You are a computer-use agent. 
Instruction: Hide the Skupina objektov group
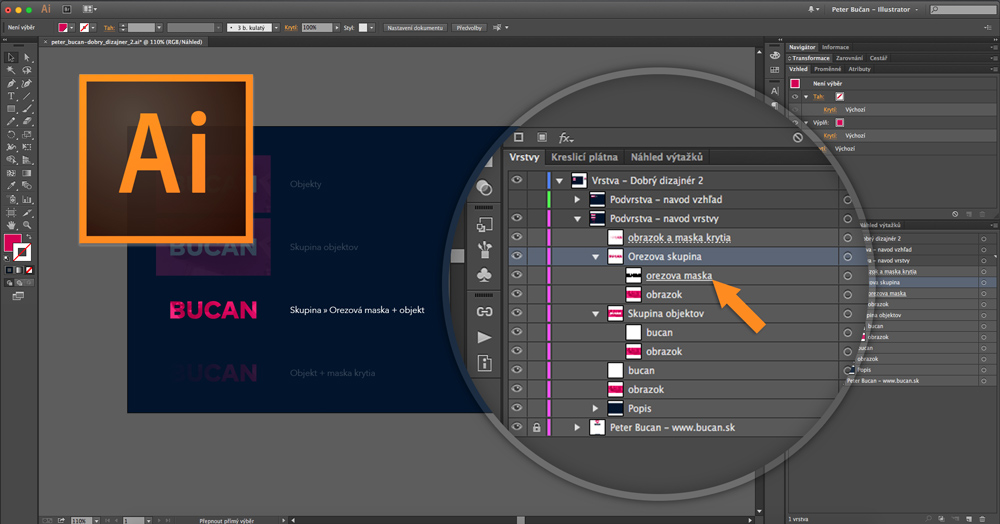pyautogui.click(x=517, y=313)
